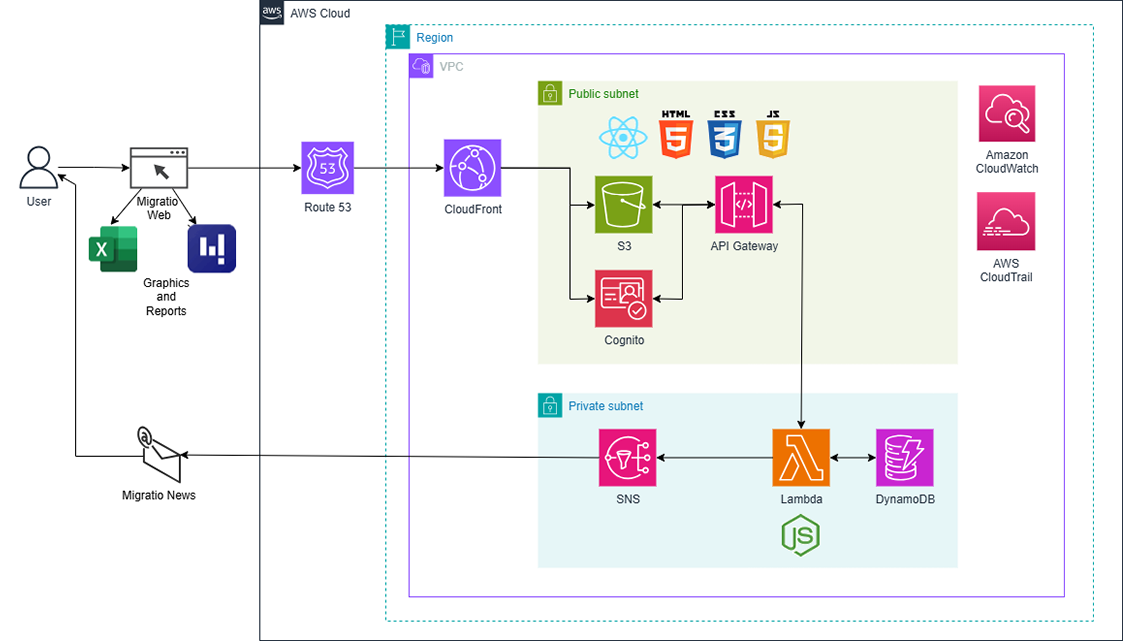1140x641 pixels.
Task: Select the Private subnet lock icon
Action: click(550, 406)
